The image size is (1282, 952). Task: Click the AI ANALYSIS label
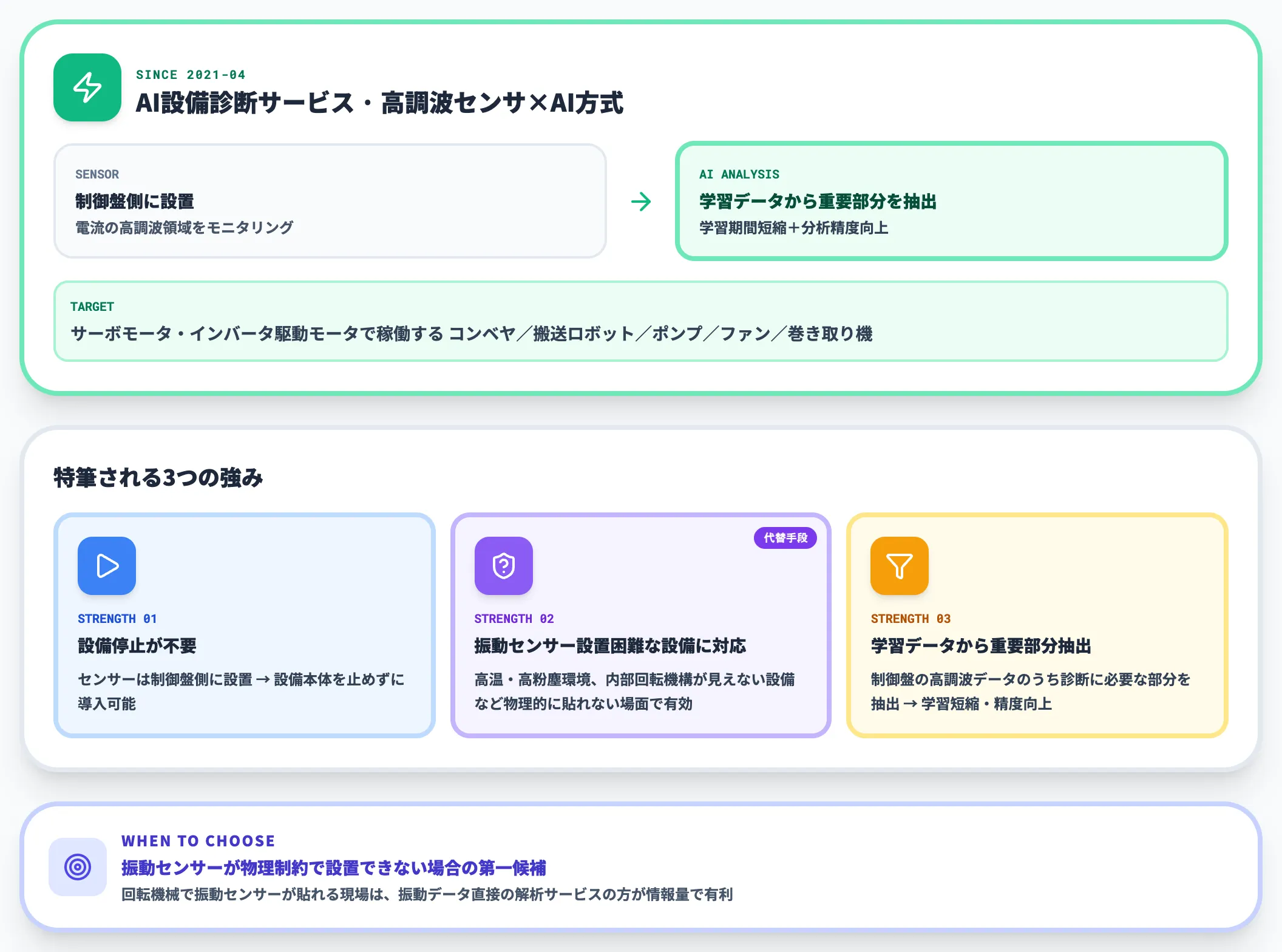tap(739, 174)
